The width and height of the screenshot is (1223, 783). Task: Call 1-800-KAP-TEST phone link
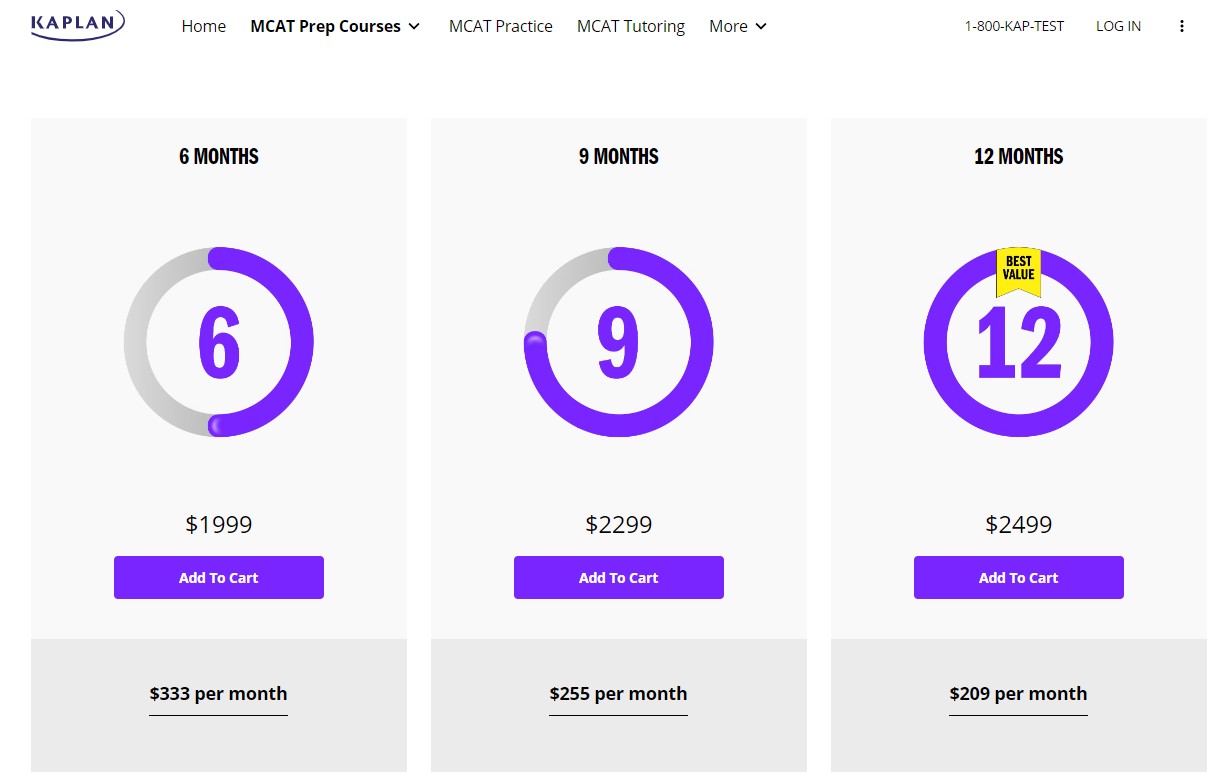point(1014,26)
